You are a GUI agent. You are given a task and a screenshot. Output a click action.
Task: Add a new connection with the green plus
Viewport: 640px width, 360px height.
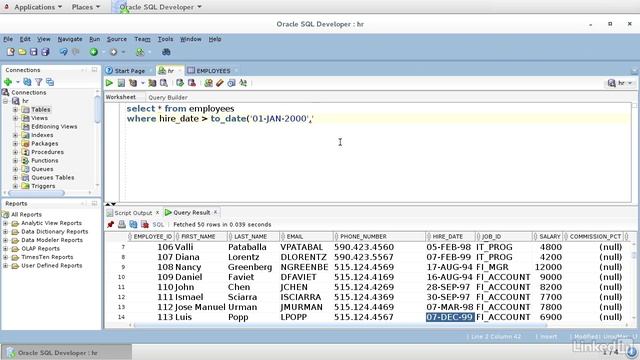tap(8, 82)
